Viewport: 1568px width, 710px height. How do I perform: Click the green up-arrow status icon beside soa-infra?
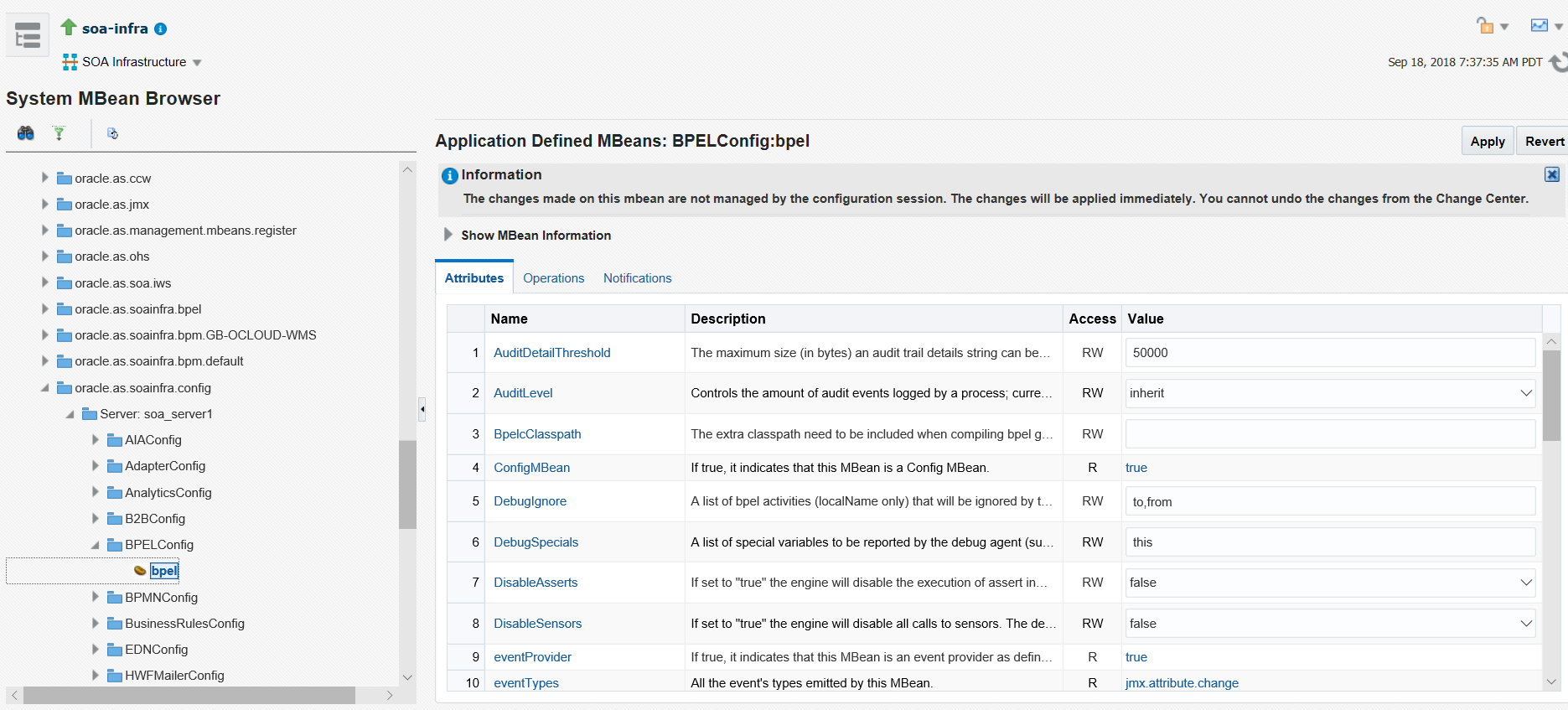[69, 27]
